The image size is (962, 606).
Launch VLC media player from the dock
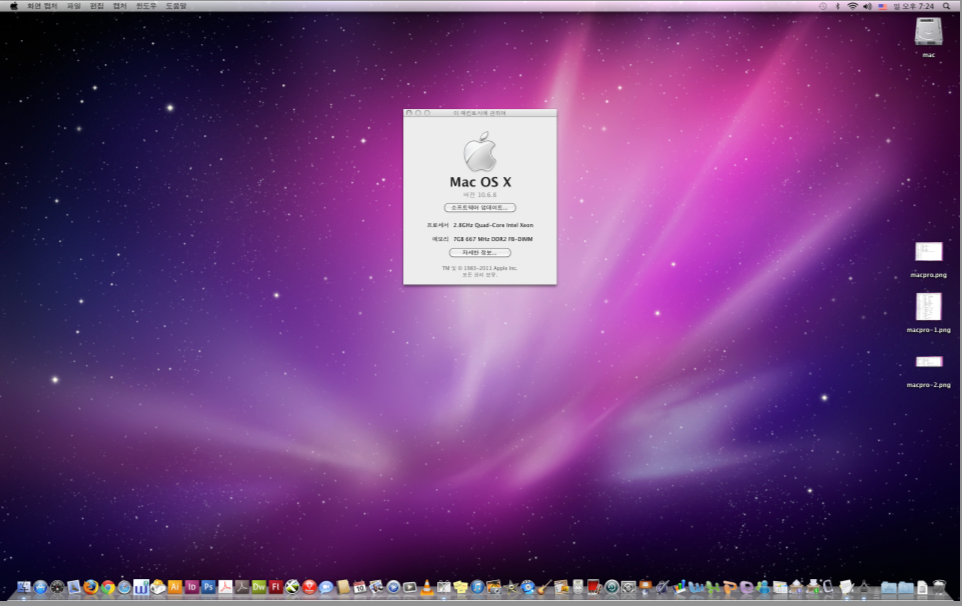click(x=427, y=587)
